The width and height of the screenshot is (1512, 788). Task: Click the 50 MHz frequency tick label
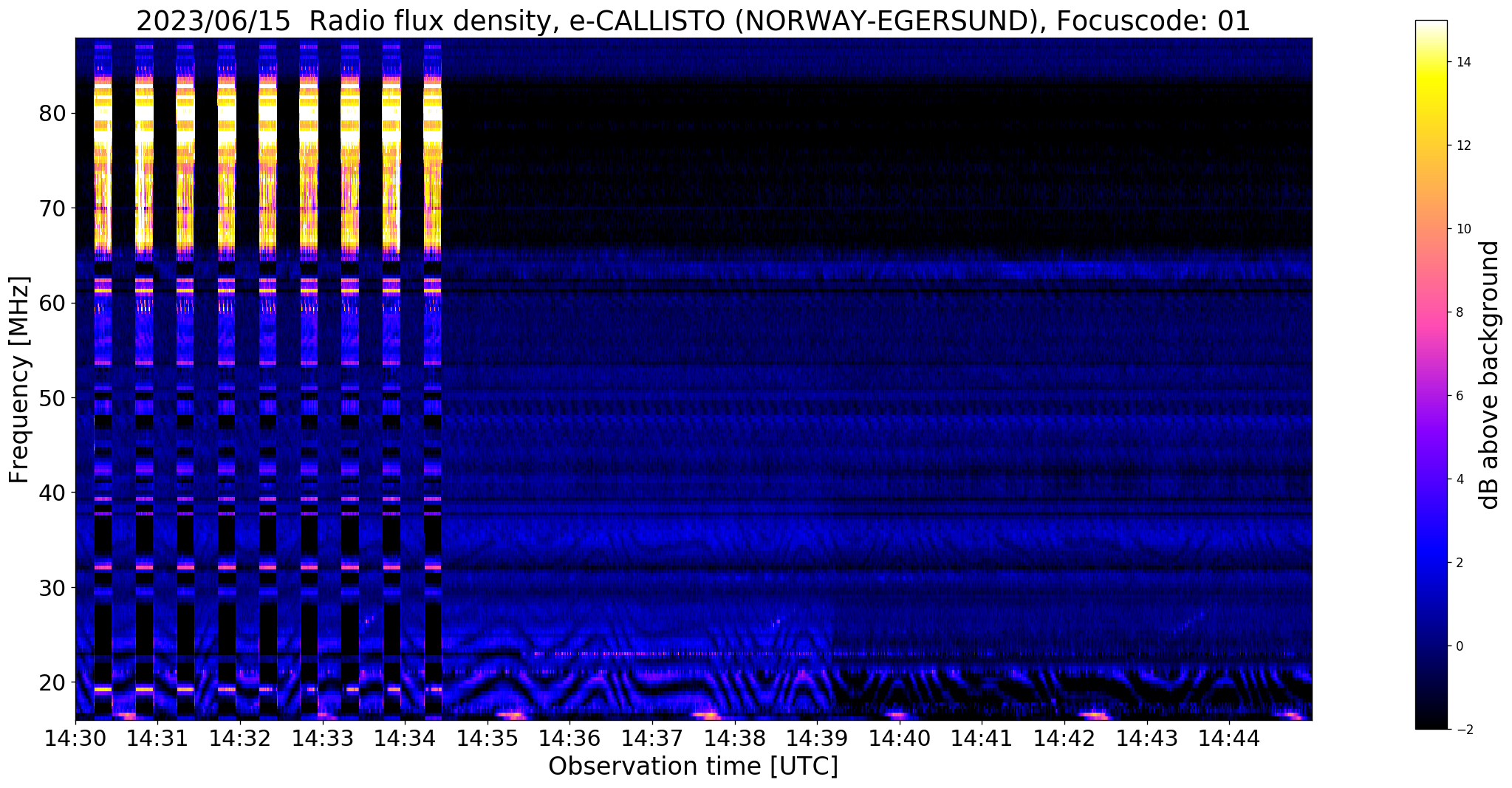(x=53, y=398)
